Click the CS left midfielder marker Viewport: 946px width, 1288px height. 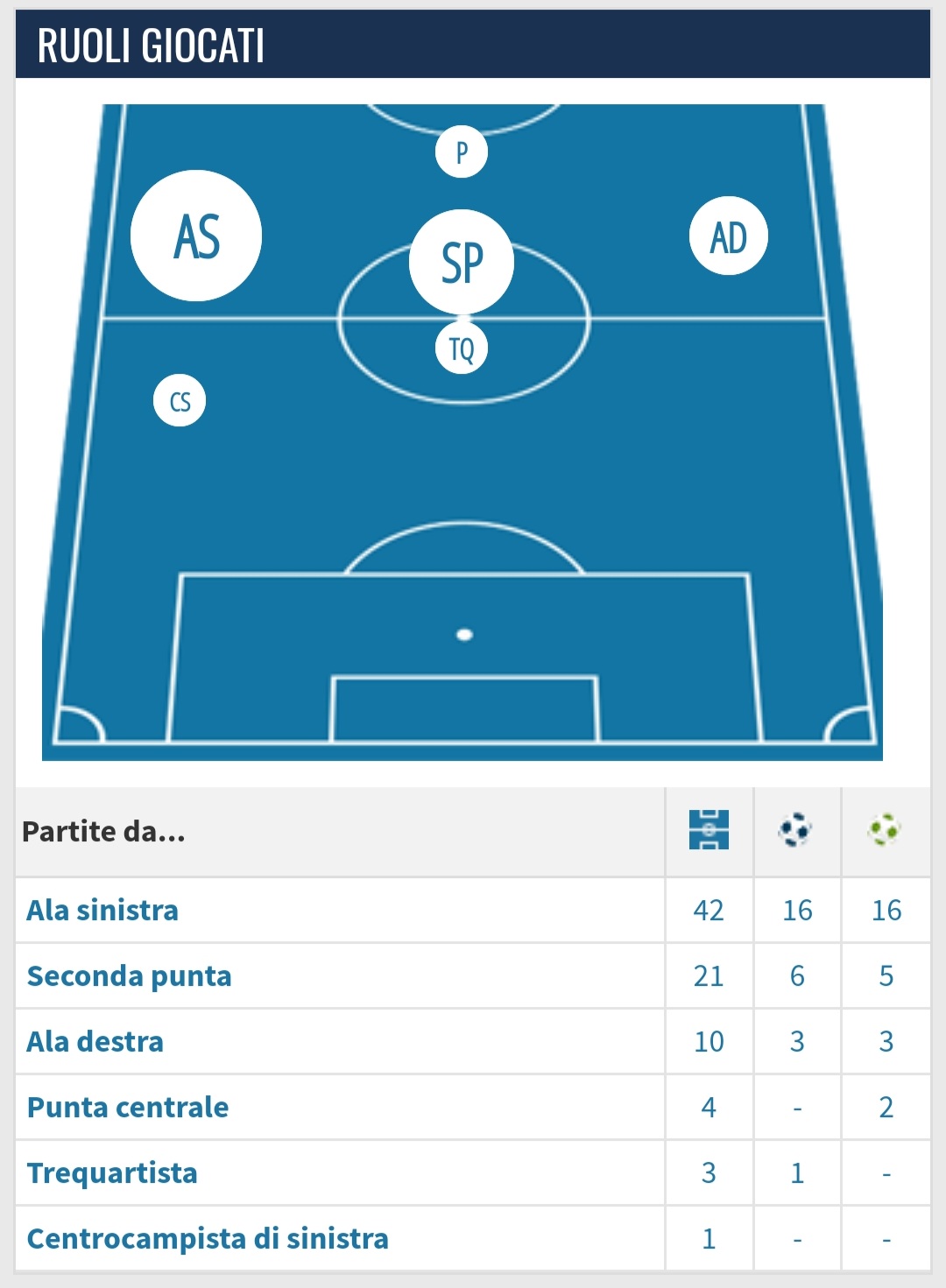tap(180, 401)
